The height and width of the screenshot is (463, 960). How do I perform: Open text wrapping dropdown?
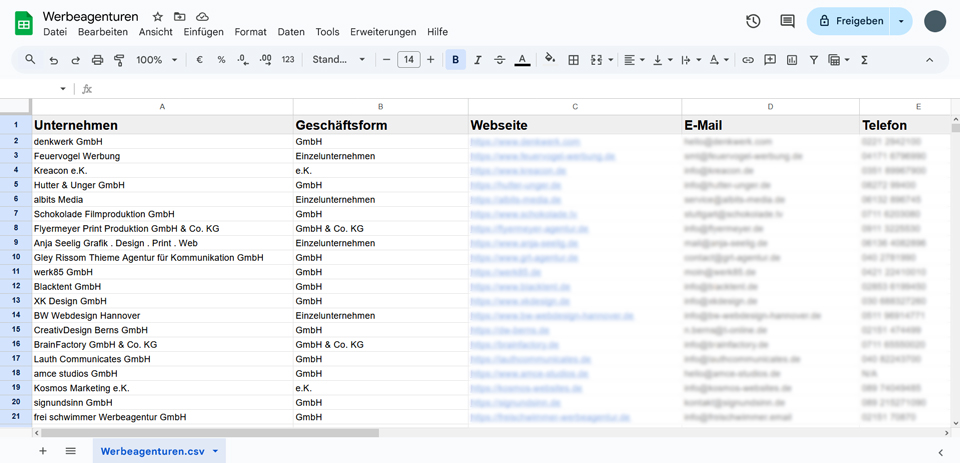(691, 60)
